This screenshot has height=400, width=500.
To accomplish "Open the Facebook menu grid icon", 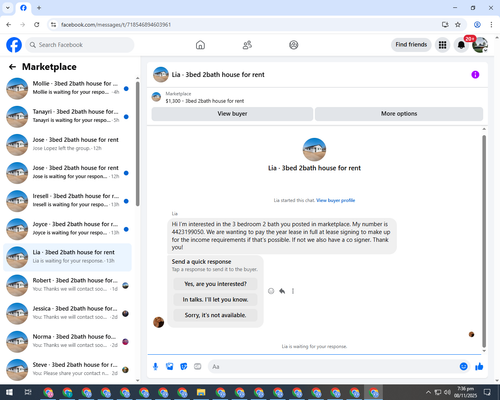I will 442,45.
